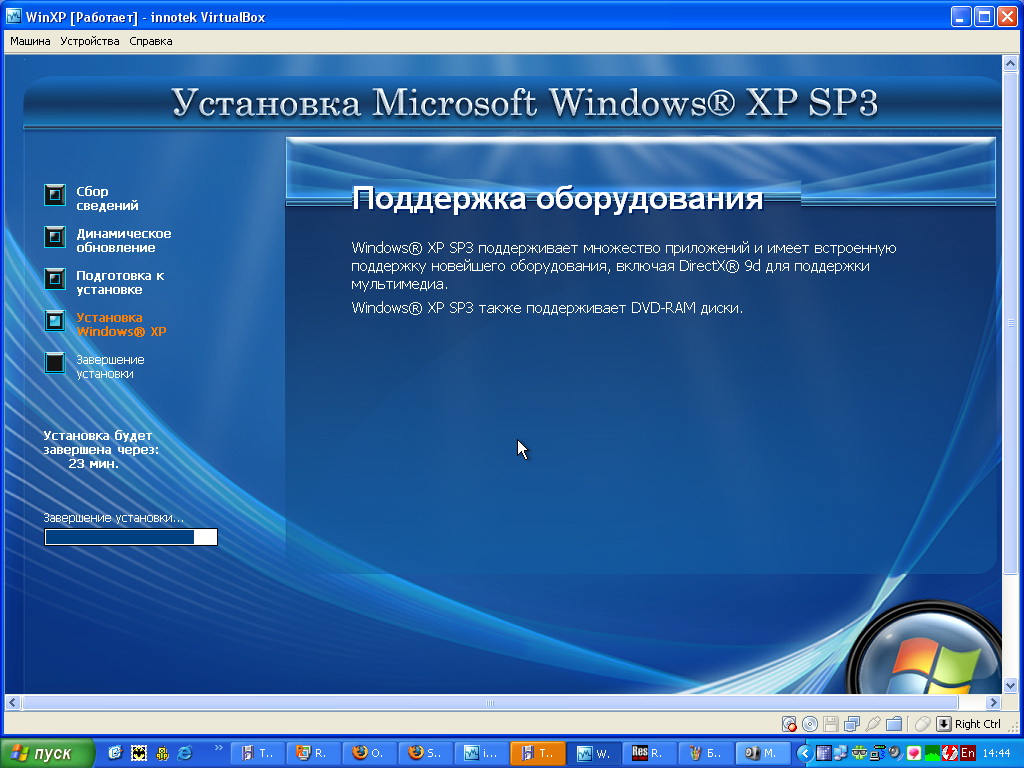Click the floppy disk status icon
Image resolution: width=1024 pixels, height=768 pixels.
click(831, 724)
